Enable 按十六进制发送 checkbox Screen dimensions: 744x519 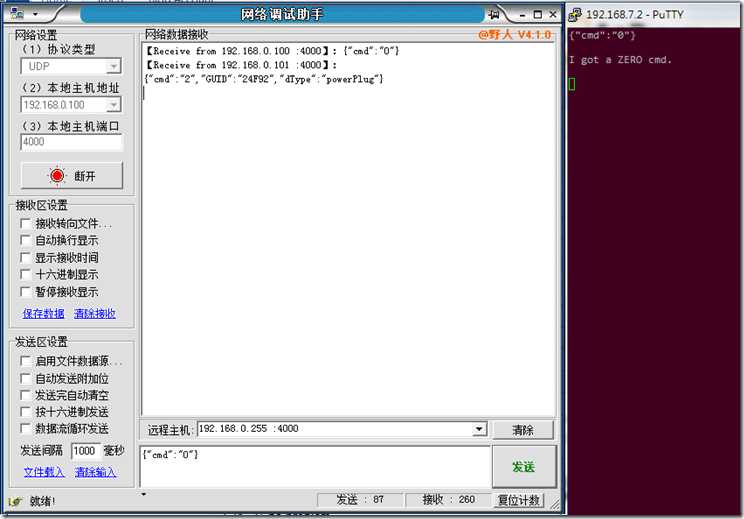(25, 412)
